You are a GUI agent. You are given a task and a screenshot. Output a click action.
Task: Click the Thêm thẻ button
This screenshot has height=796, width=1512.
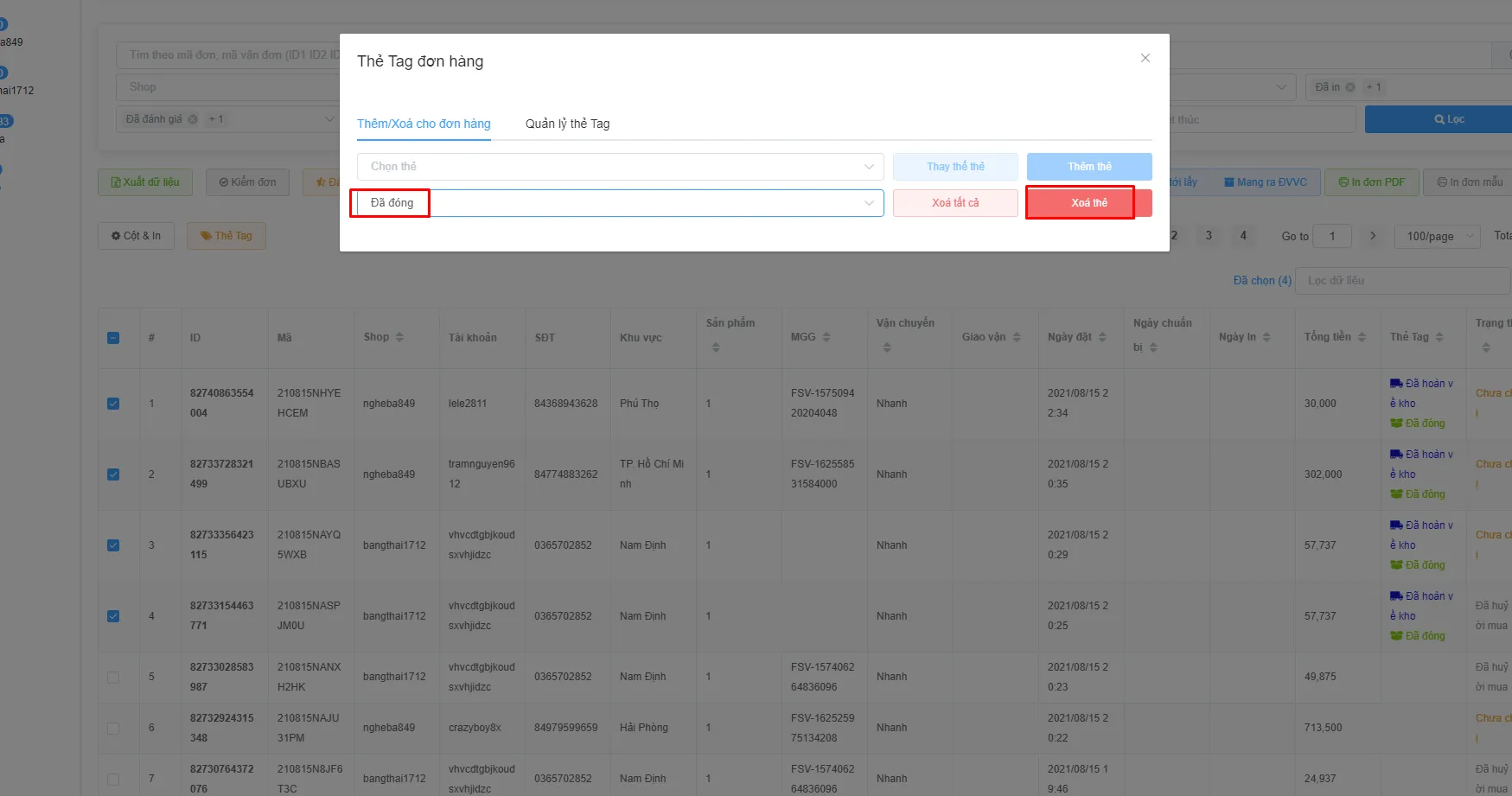point(1089,167)
